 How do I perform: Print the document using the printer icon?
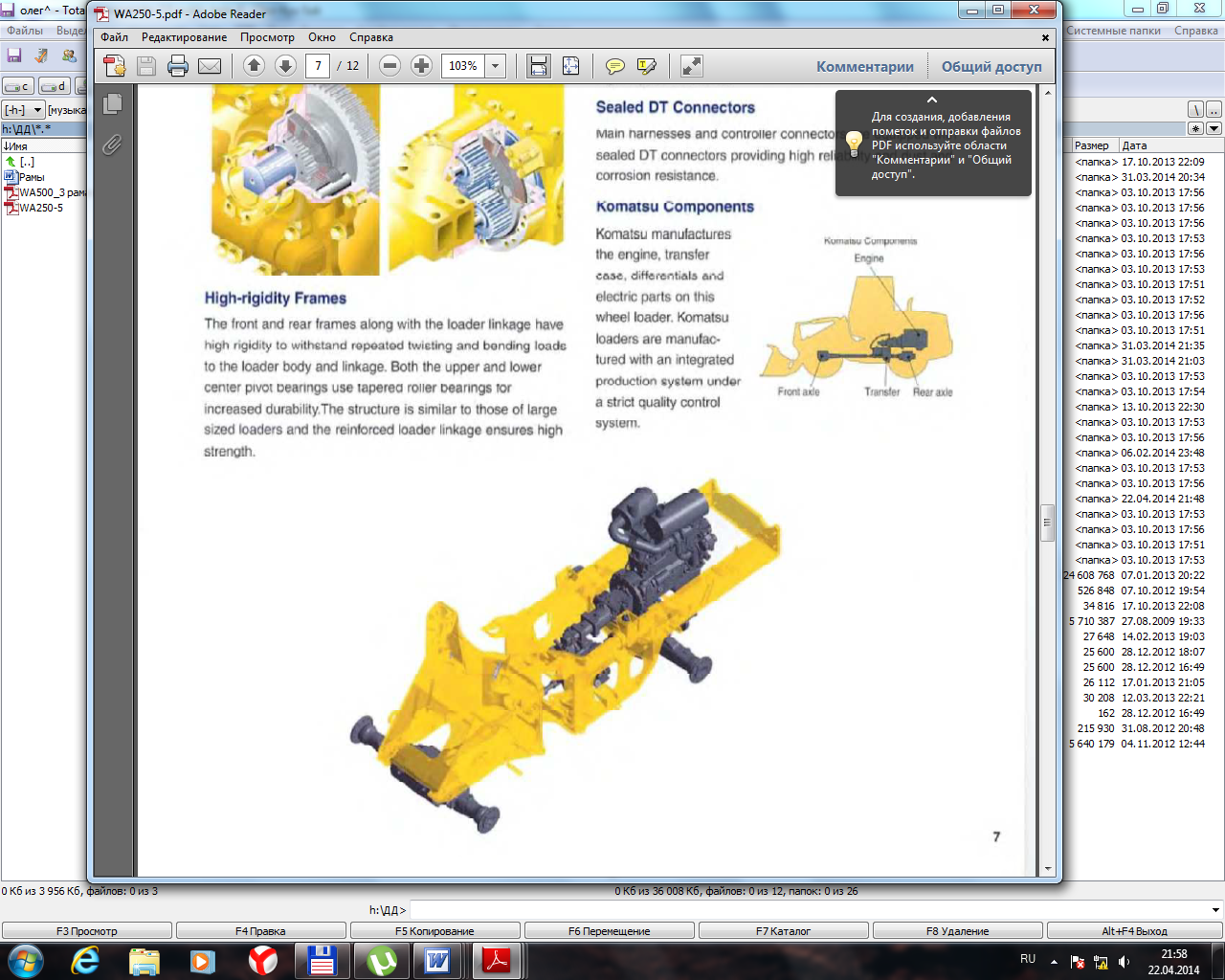click(178, 66)
